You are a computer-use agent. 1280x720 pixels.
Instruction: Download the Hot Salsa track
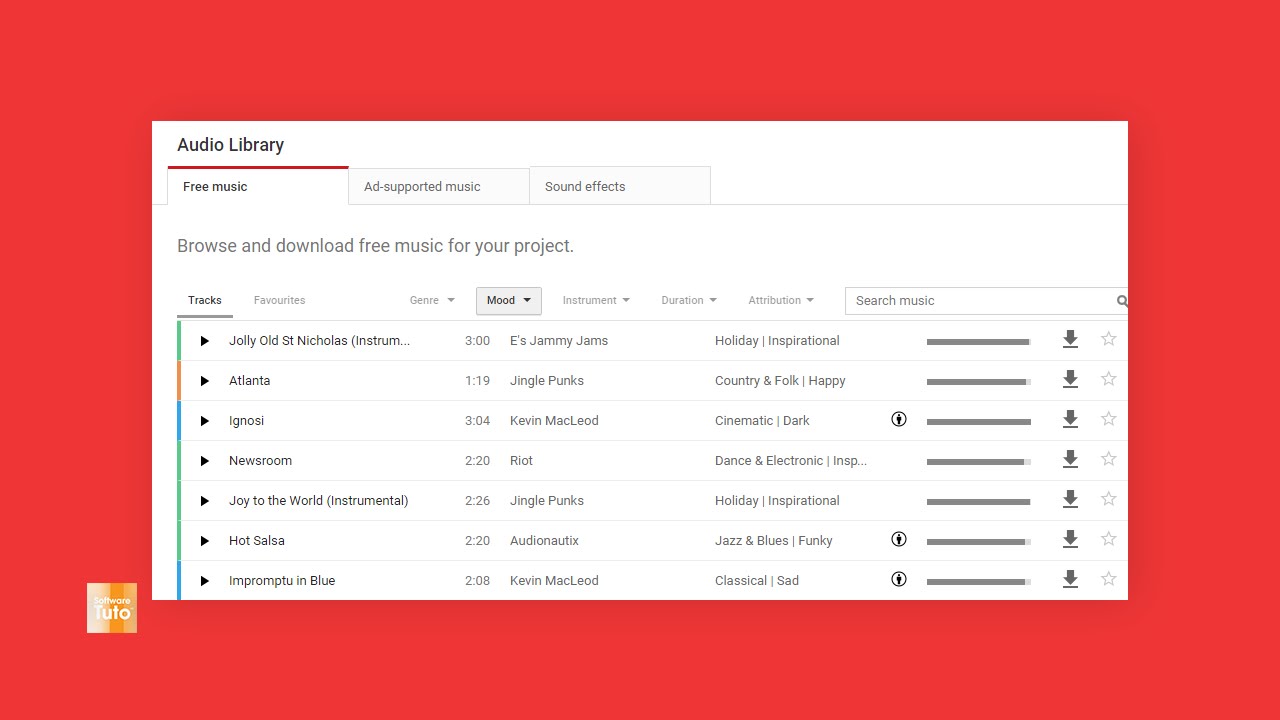tap(1070, 540)
